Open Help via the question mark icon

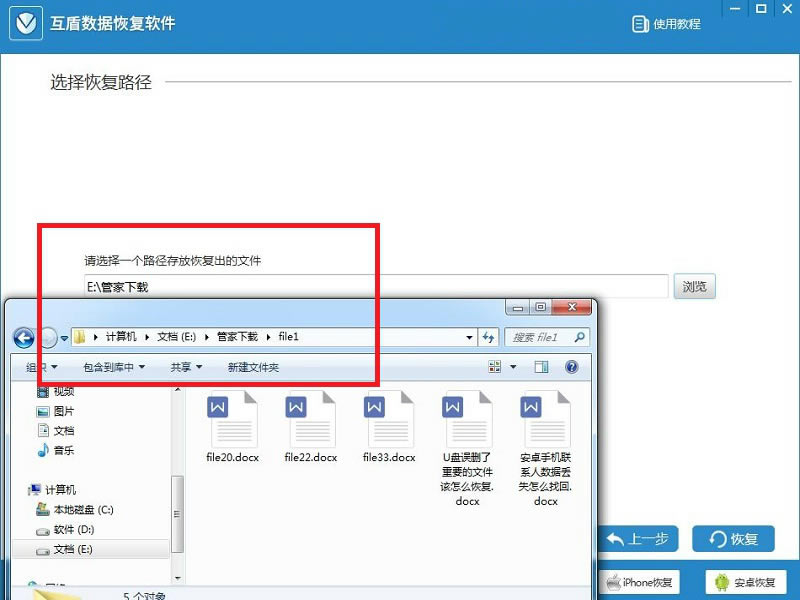pyautogui.click(x=570, y=366)
